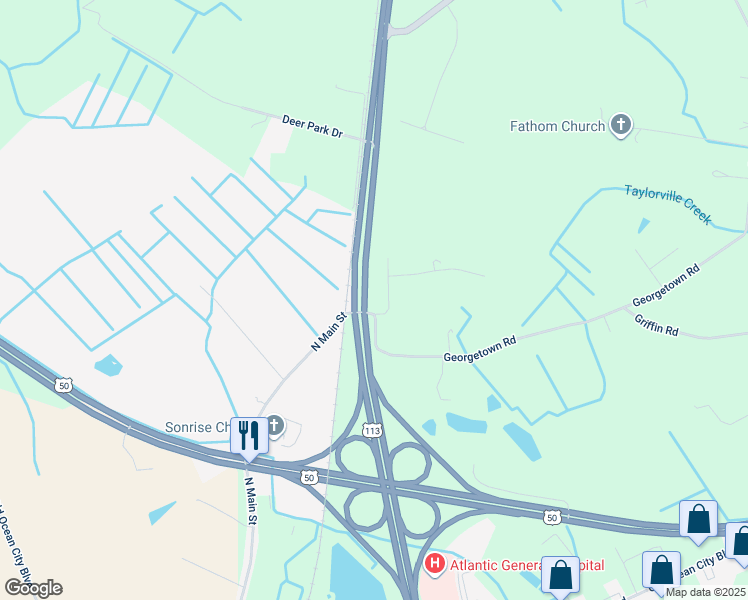
Task: Open the Atlantic General Hospital H marker
Action: point(435,564)
